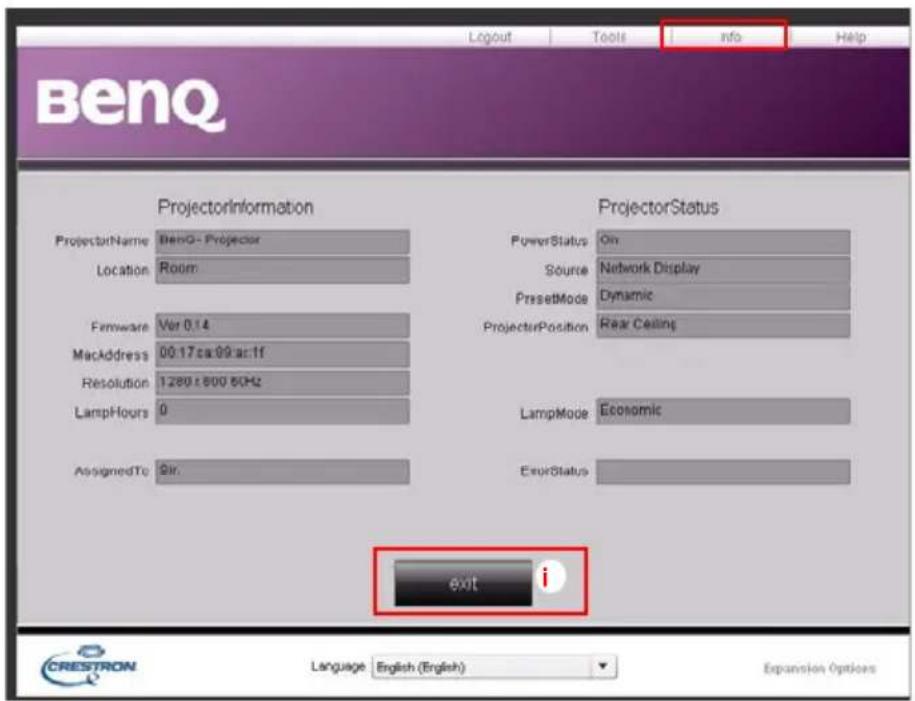Image resolution: width=915 pixels, height=701 pixels.
Task: Click the ProjectorPosition field Rear Ceiling
Action: [x=723, y=325]
